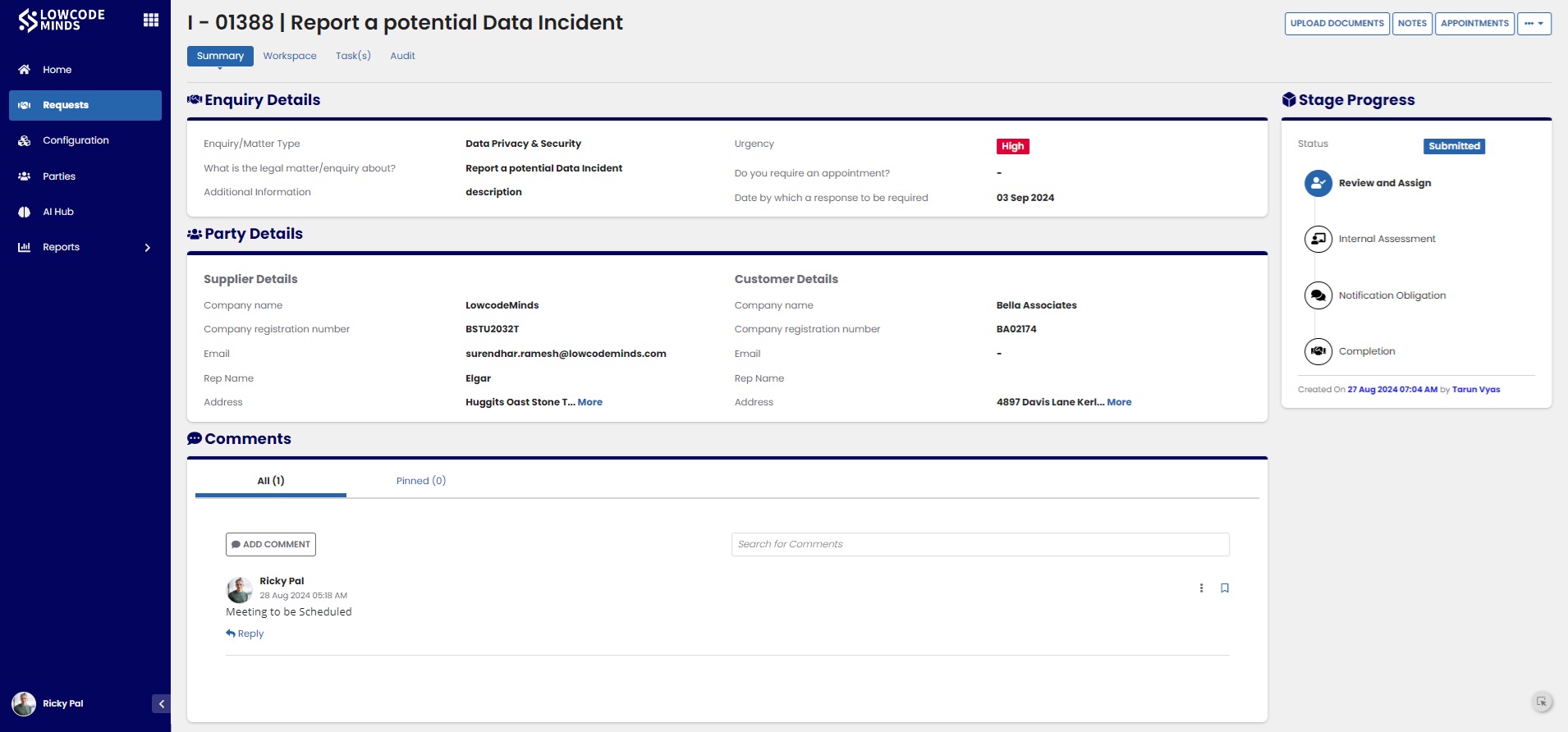Open the more actions dropdown in the header
The image size is (1568, 732).
pos(1534,24)
